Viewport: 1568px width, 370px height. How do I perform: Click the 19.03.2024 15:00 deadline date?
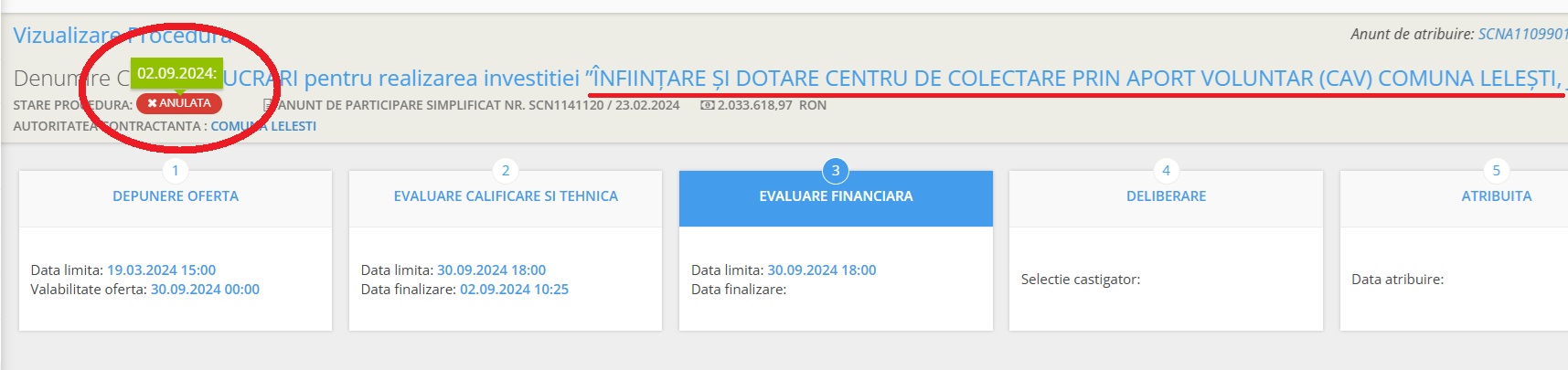[161, 270]
